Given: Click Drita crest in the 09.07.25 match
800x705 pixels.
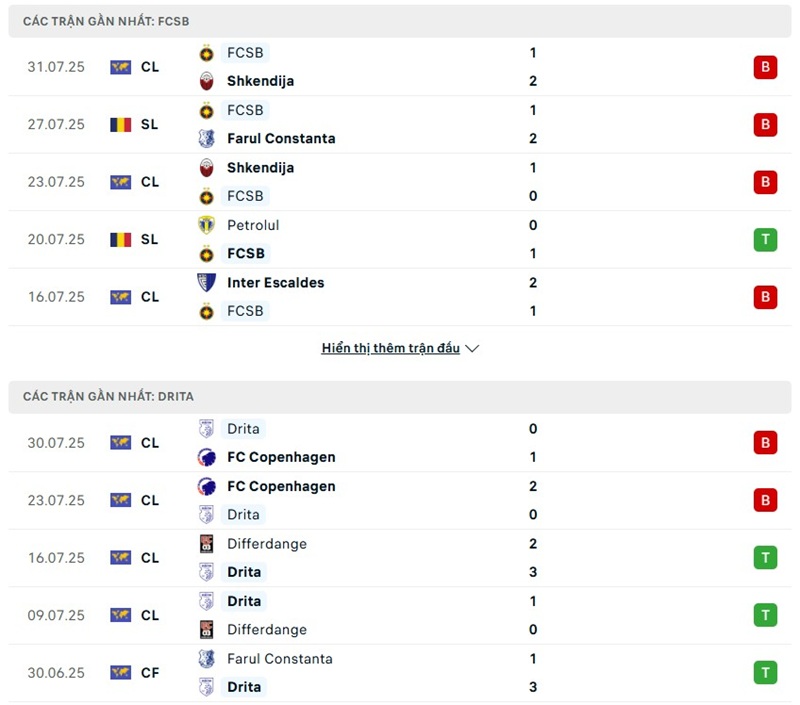Looking at the screenshot, I should pyautogui.click(x=207, y=601).
